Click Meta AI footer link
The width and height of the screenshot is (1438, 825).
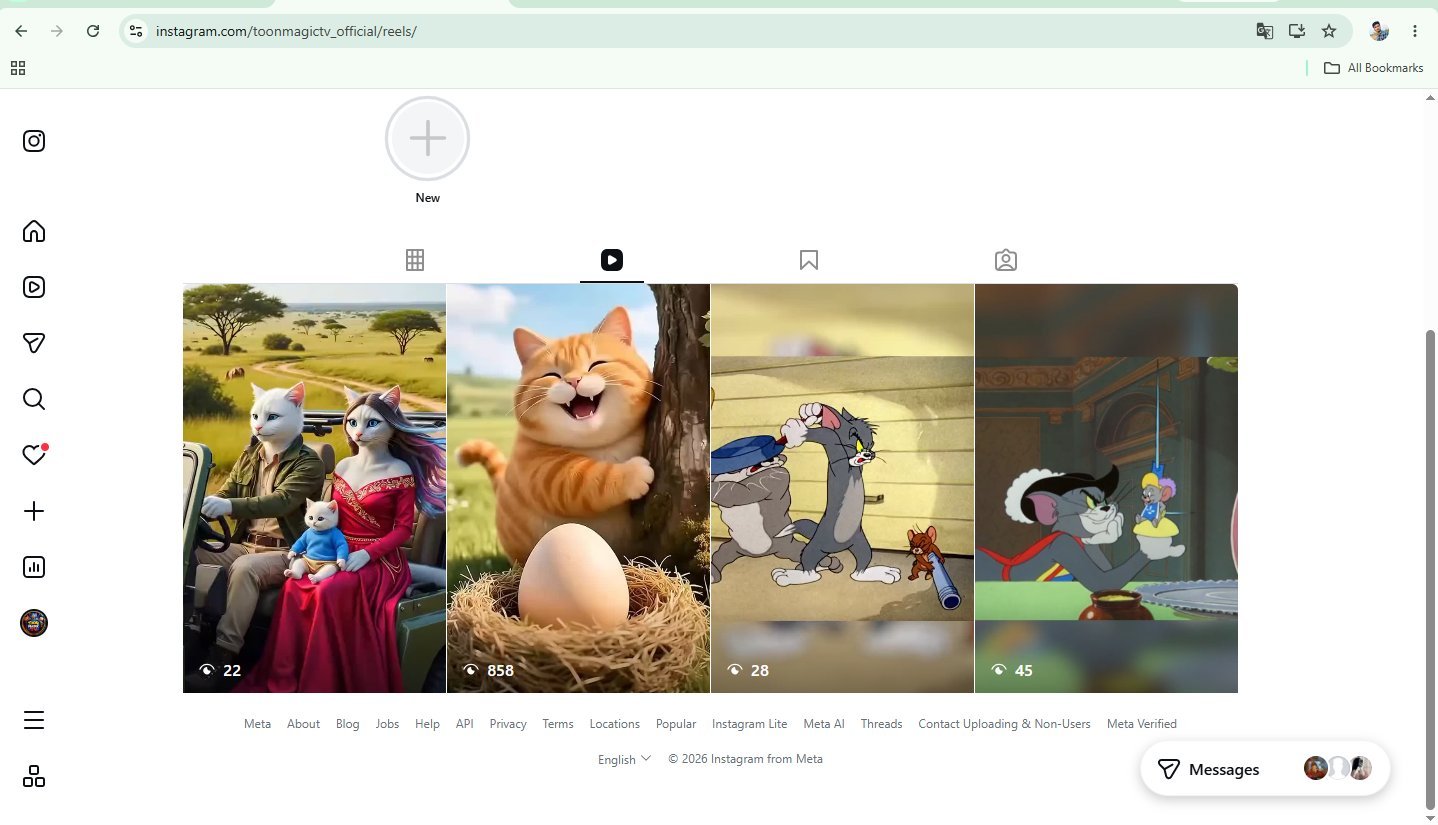[824, 724]
